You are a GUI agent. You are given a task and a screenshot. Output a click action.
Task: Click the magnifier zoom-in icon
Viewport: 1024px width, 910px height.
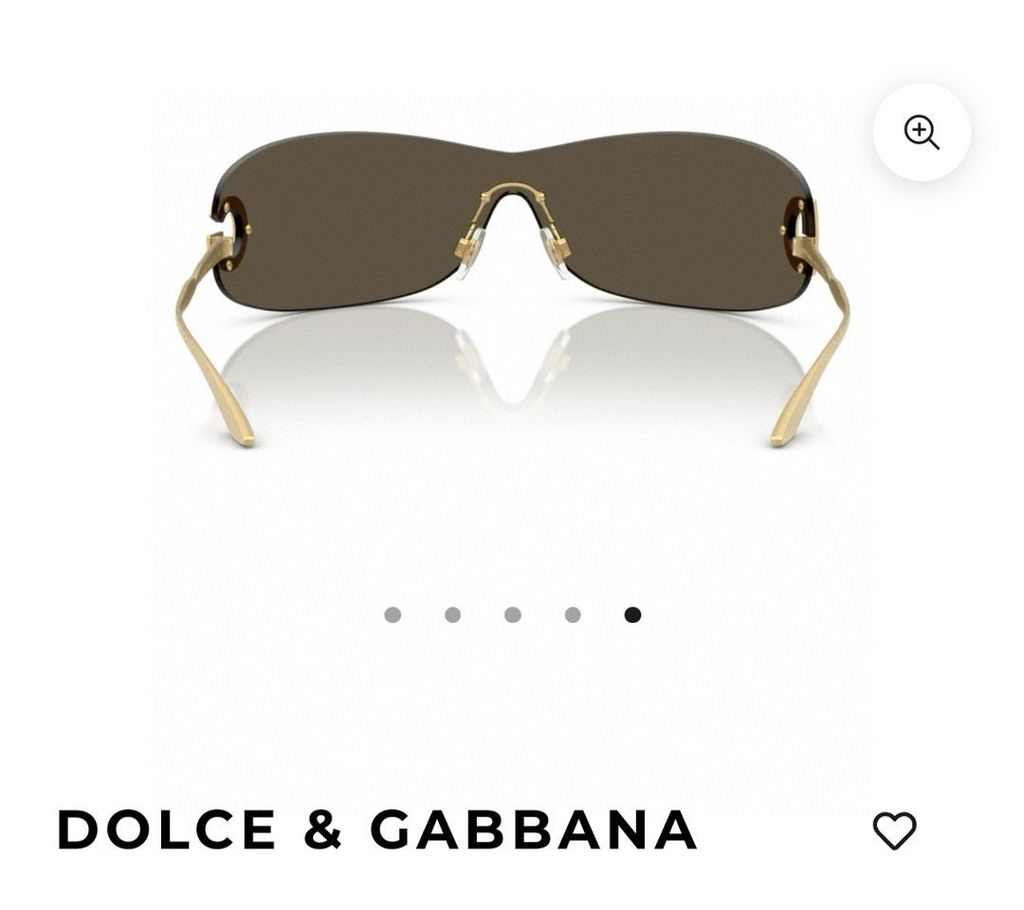pyautogui.click(x=921, y=133)
